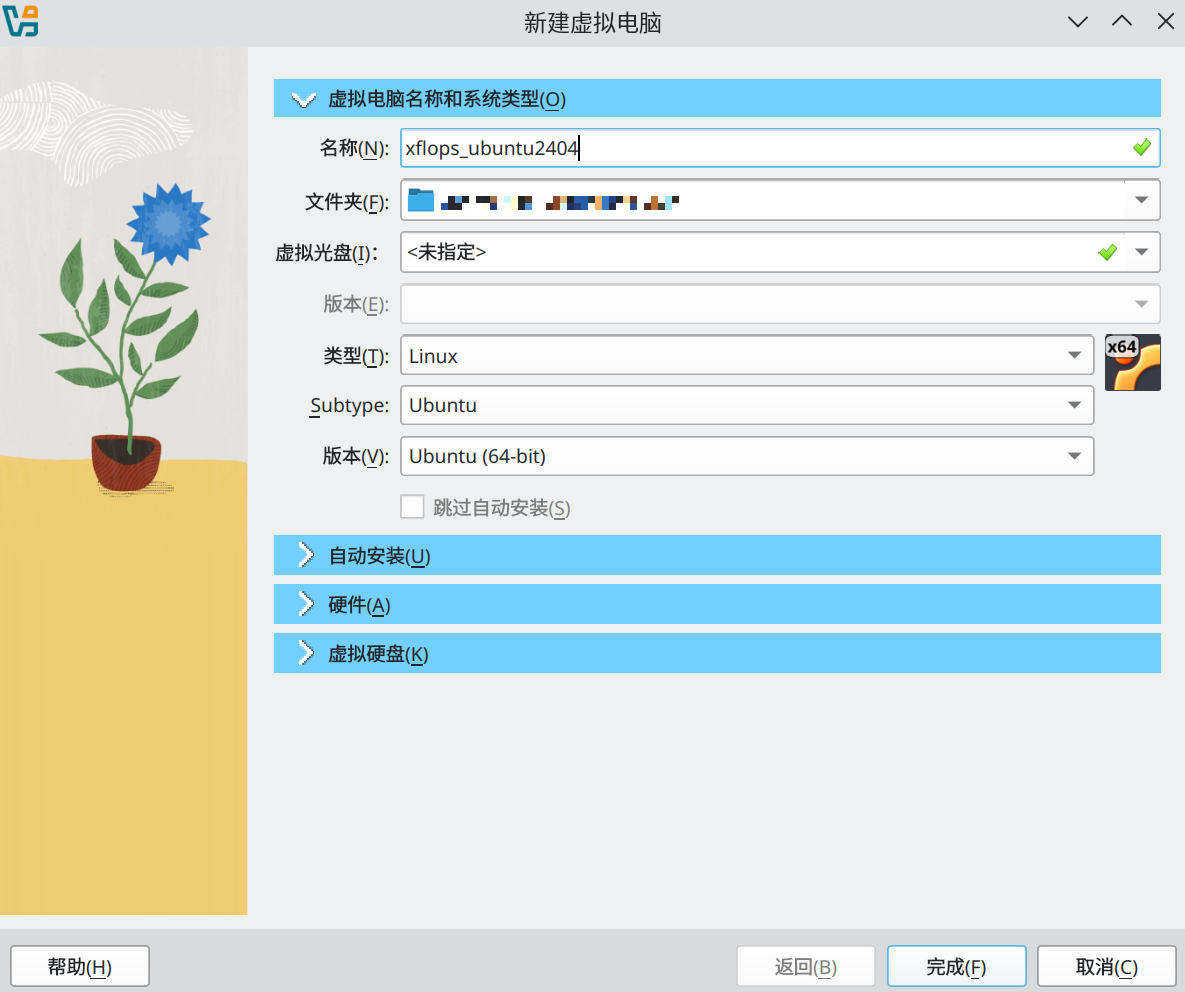Click the green checkmark in the 虚拟光盘 field
The image size is (1185, 992).
[1107, 252]
